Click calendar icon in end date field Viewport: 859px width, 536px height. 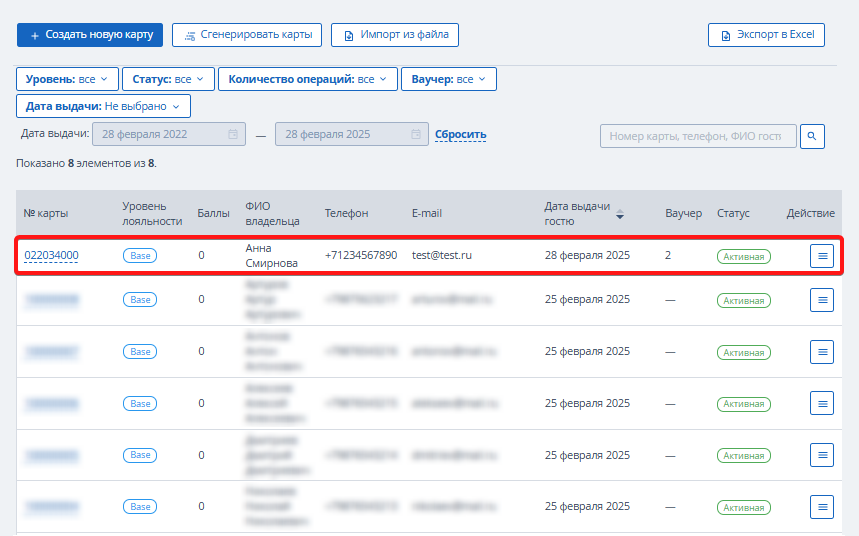[x=416, y=134]
